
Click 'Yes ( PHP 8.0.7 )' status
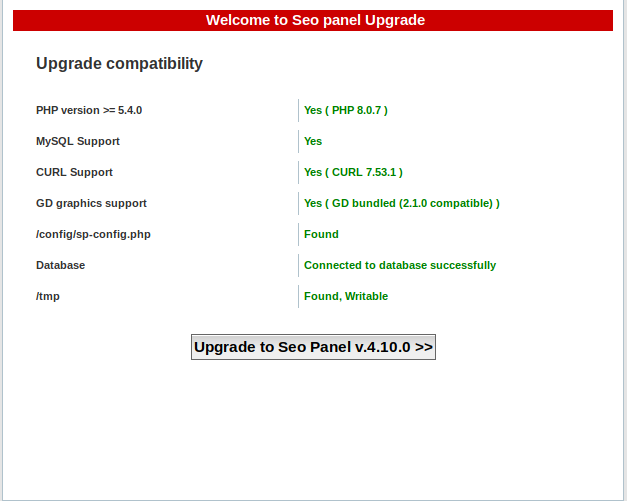click(345, 110)
